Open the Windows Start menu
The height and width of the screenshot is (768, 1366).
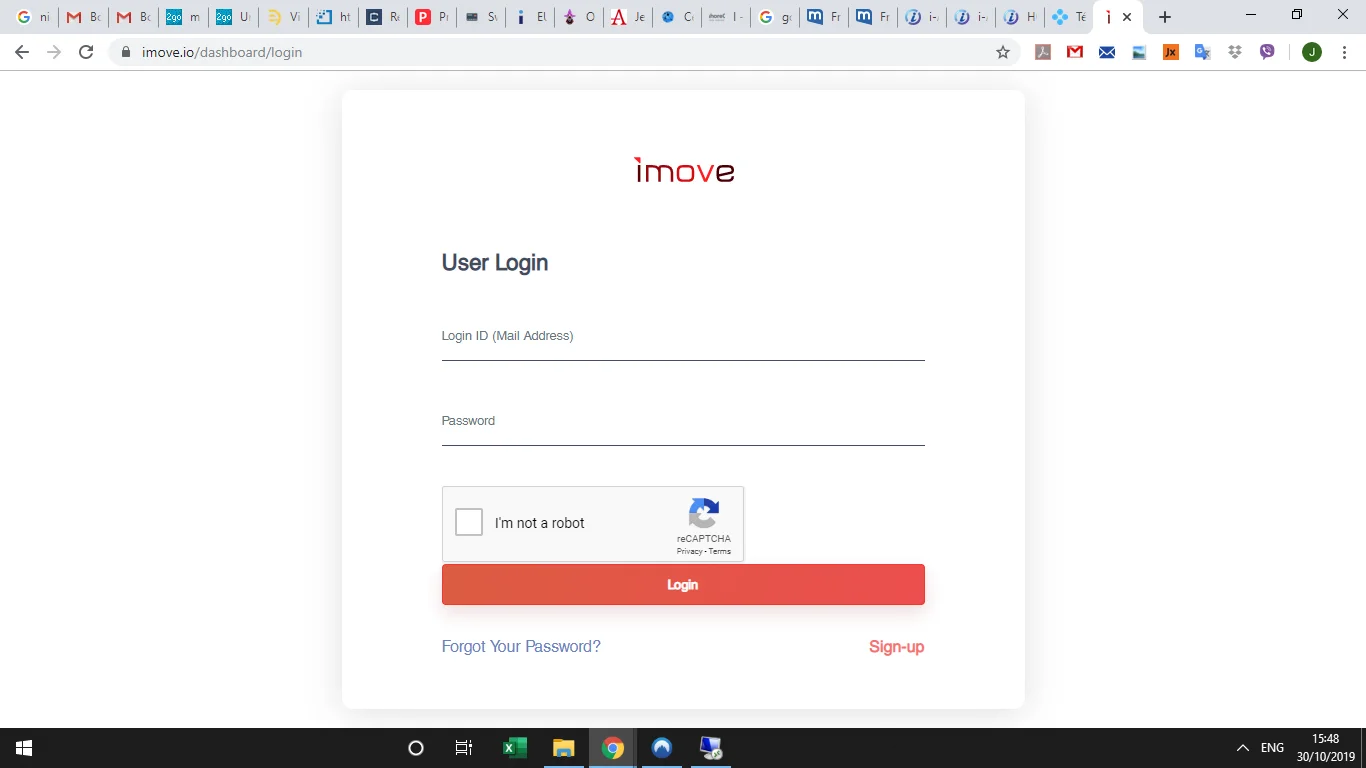pos(24,748)
